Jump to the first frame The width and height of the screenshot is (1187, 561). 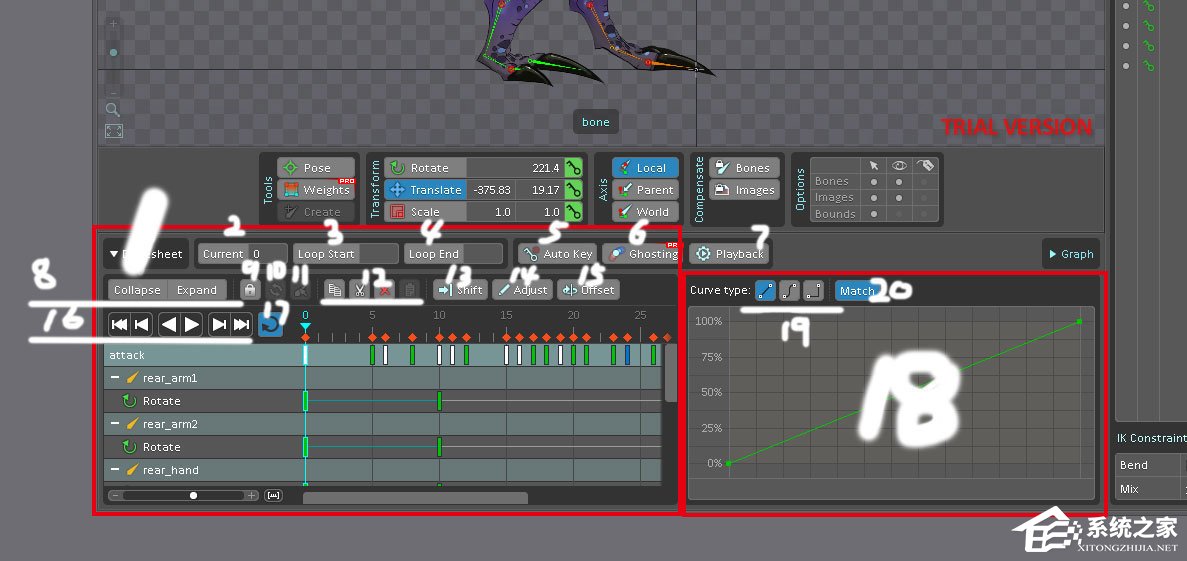119,325
